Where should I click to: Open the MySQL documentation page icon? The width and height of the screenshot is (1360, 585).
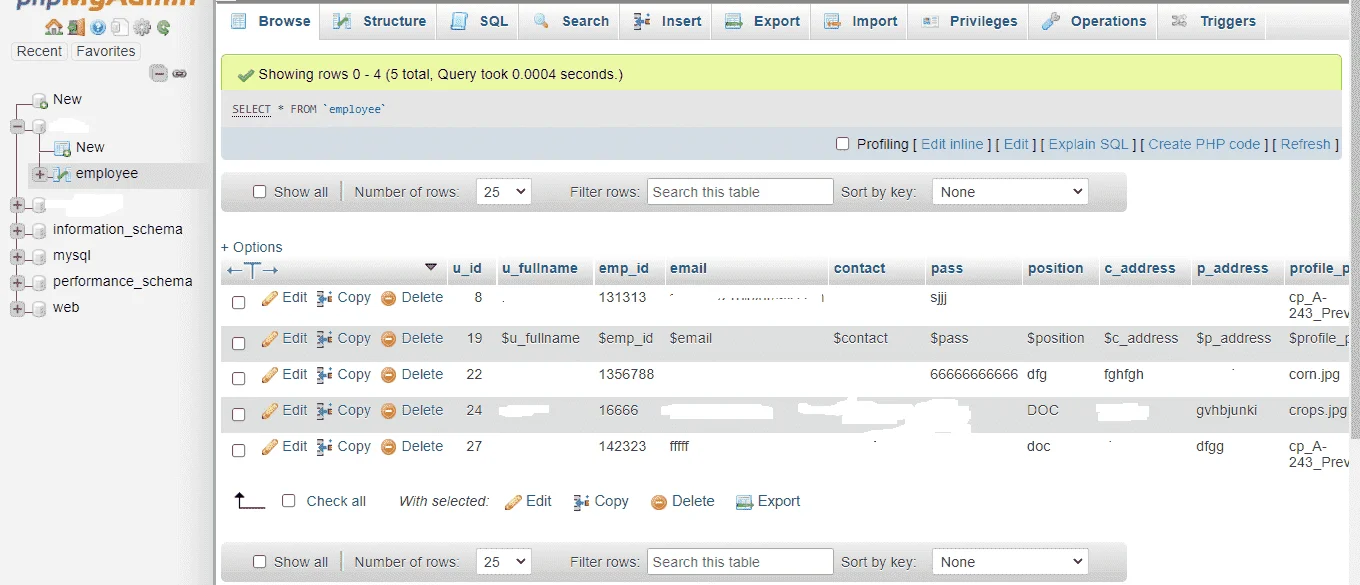tap(120, 27)
